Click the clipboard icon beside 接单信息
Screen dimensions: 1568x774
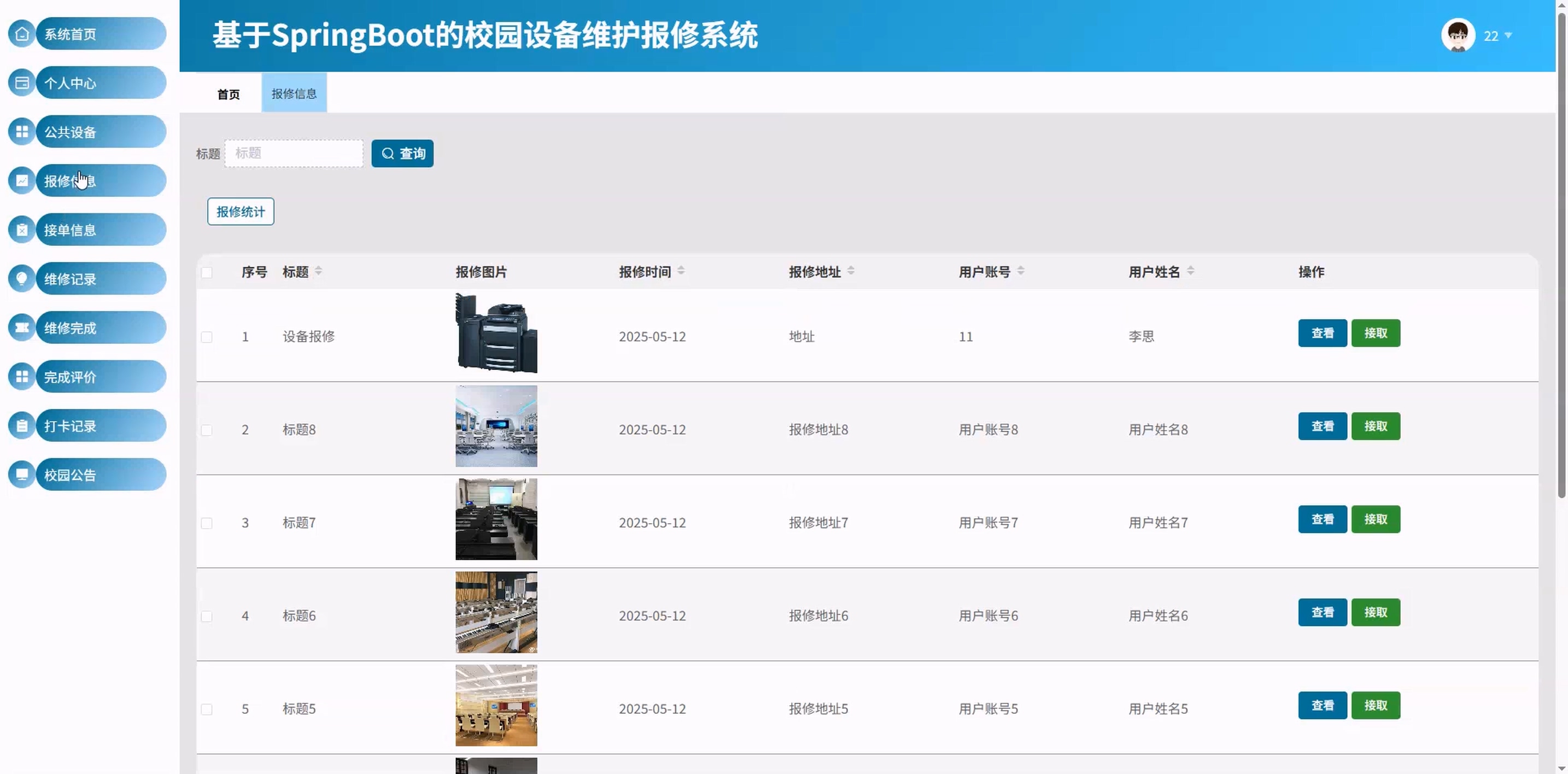click(x=22, y=230)
